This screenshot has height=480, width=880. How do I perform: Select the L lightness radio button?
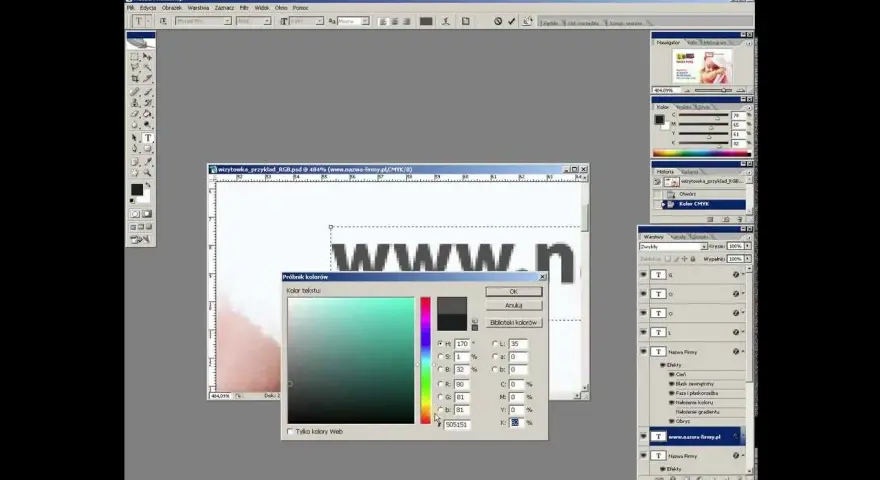(494, 344)
